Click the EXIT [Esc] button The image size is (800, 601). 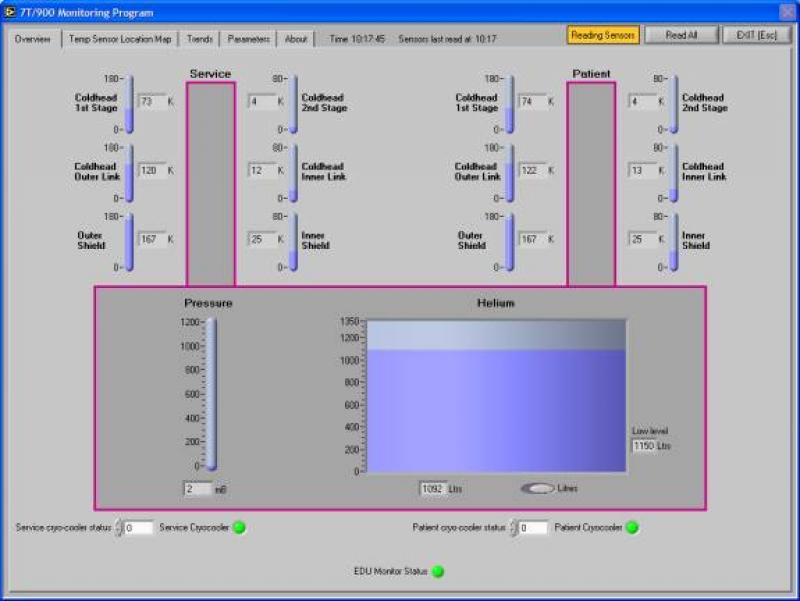757,35
